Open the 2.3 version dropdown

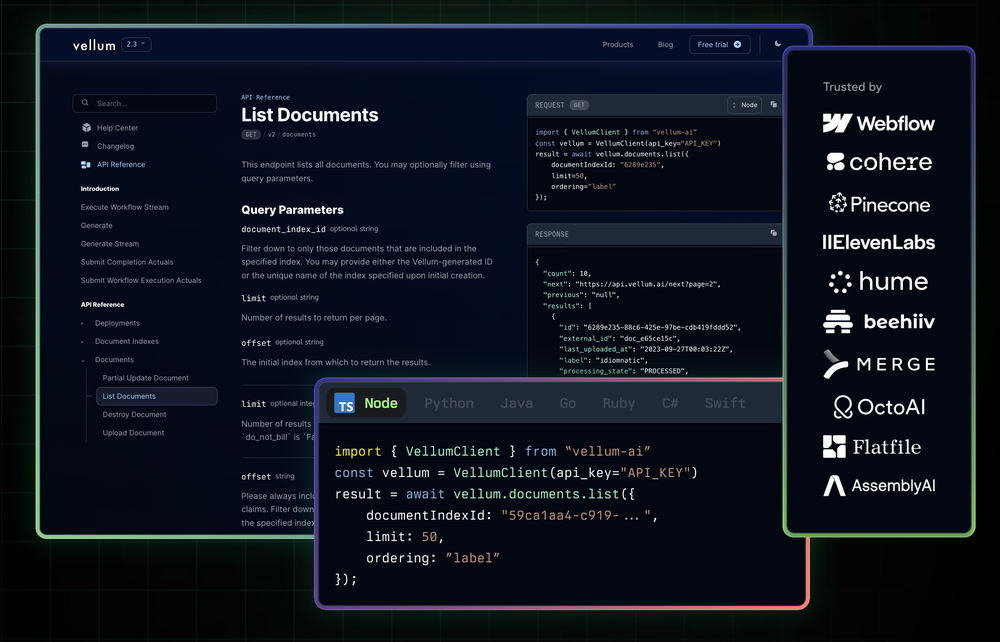pos(136,45)
